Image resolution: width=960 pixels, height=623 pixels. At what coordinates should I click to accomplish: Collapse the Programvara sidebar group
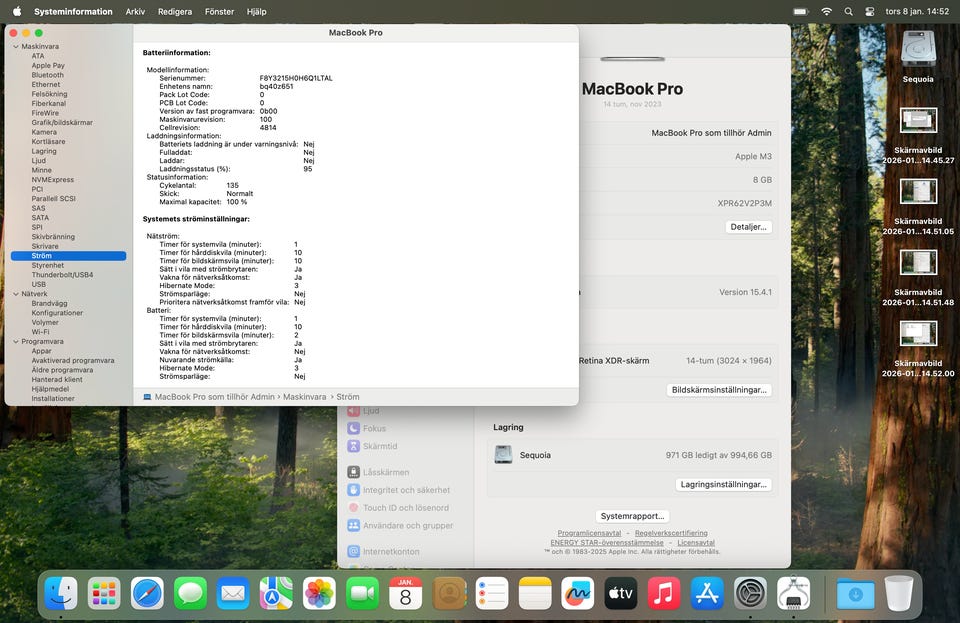coord(15,342)
